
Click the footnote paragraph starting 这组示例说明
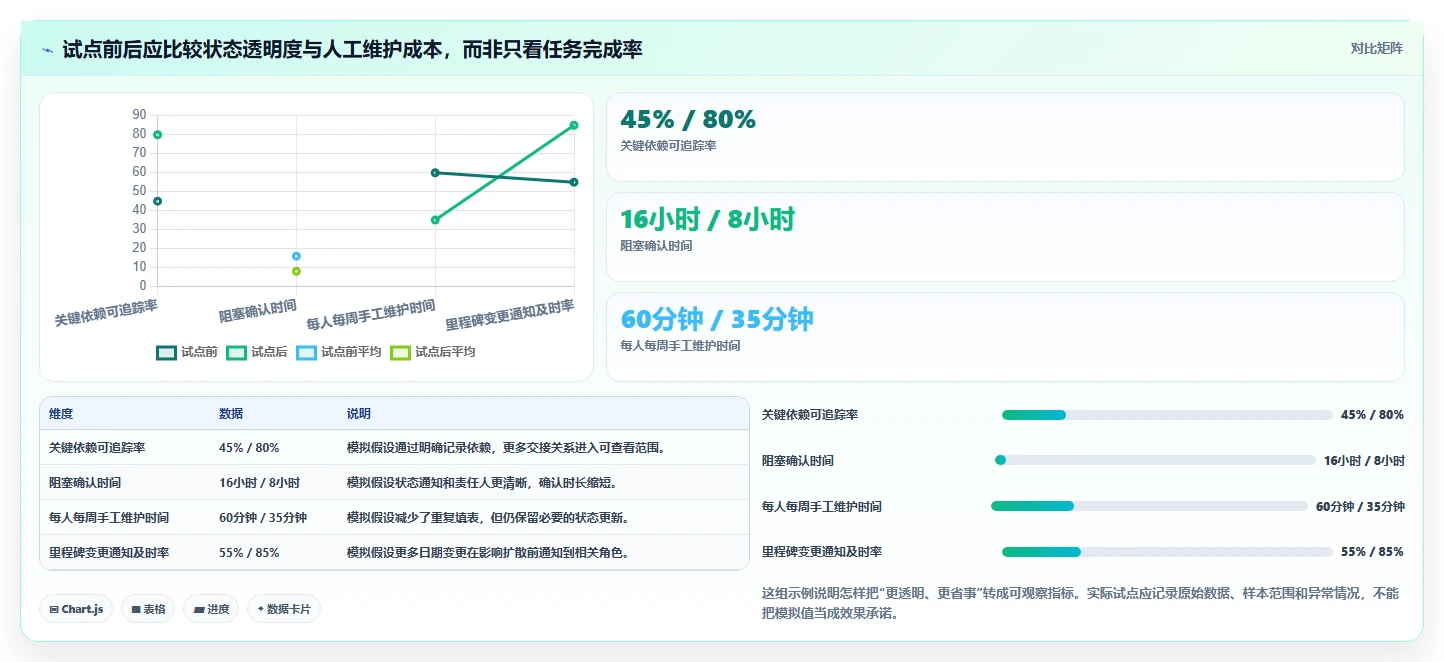[x=1080, y=604]
